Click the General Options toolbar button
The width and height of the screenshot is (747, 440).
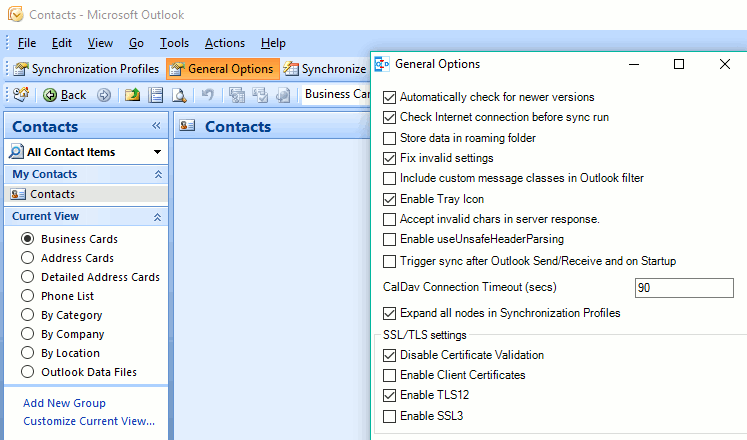tap(222, 69)
